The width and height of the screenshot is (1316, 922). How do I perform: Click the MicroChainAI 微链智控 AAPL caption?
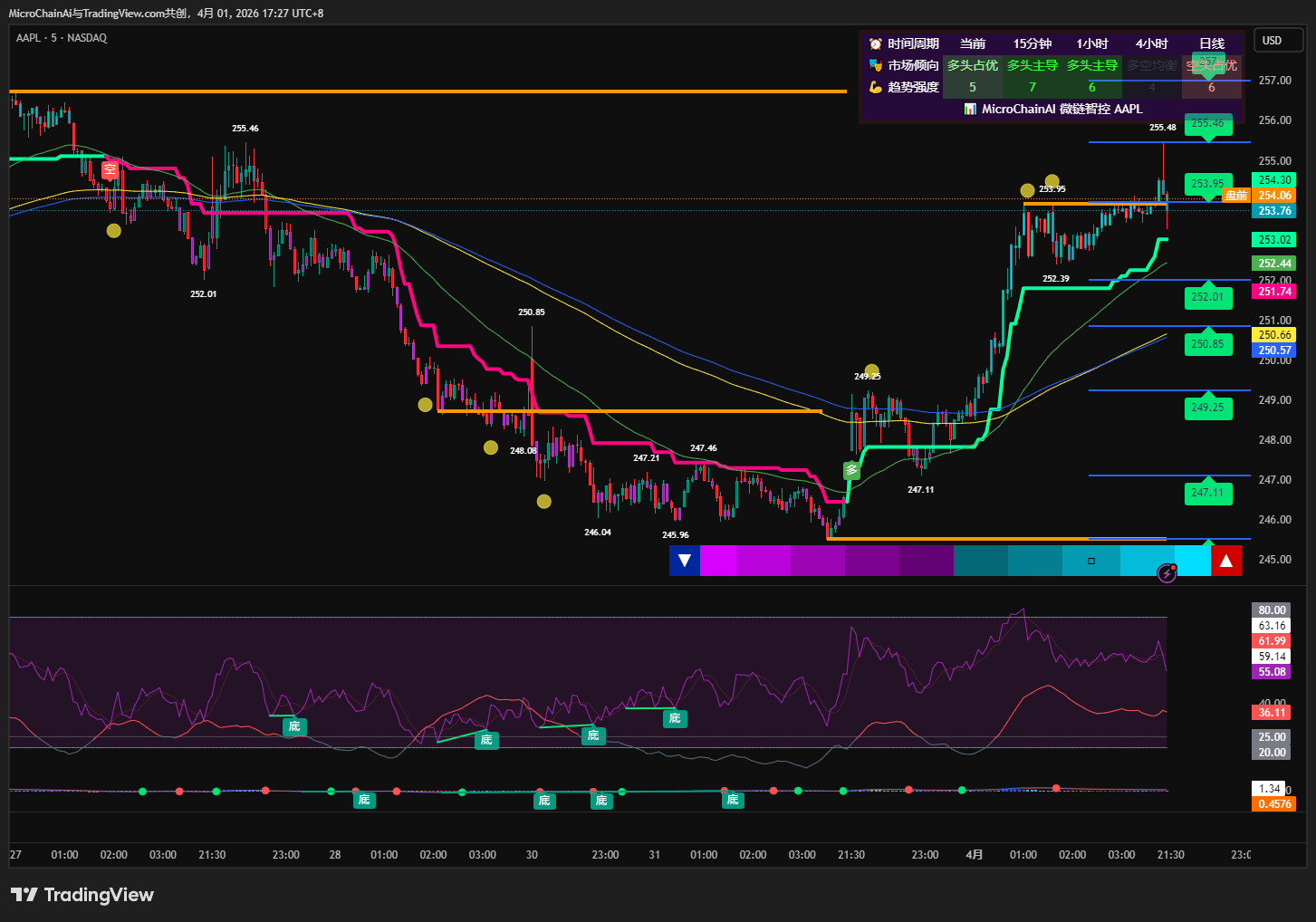pyautogui.click(x=1062, y=109)
